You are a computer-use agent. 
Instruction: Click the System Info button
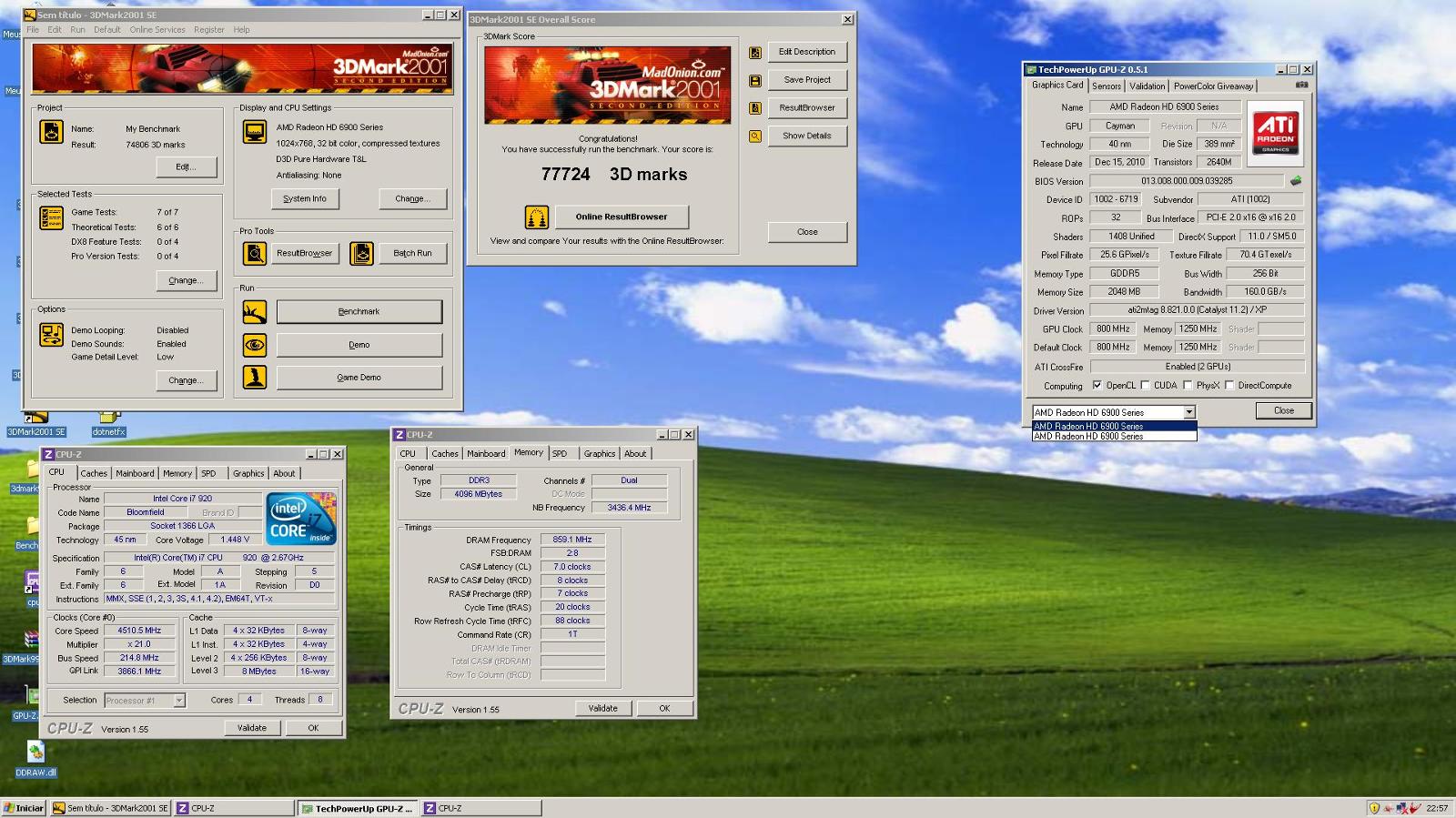point(305,198)
